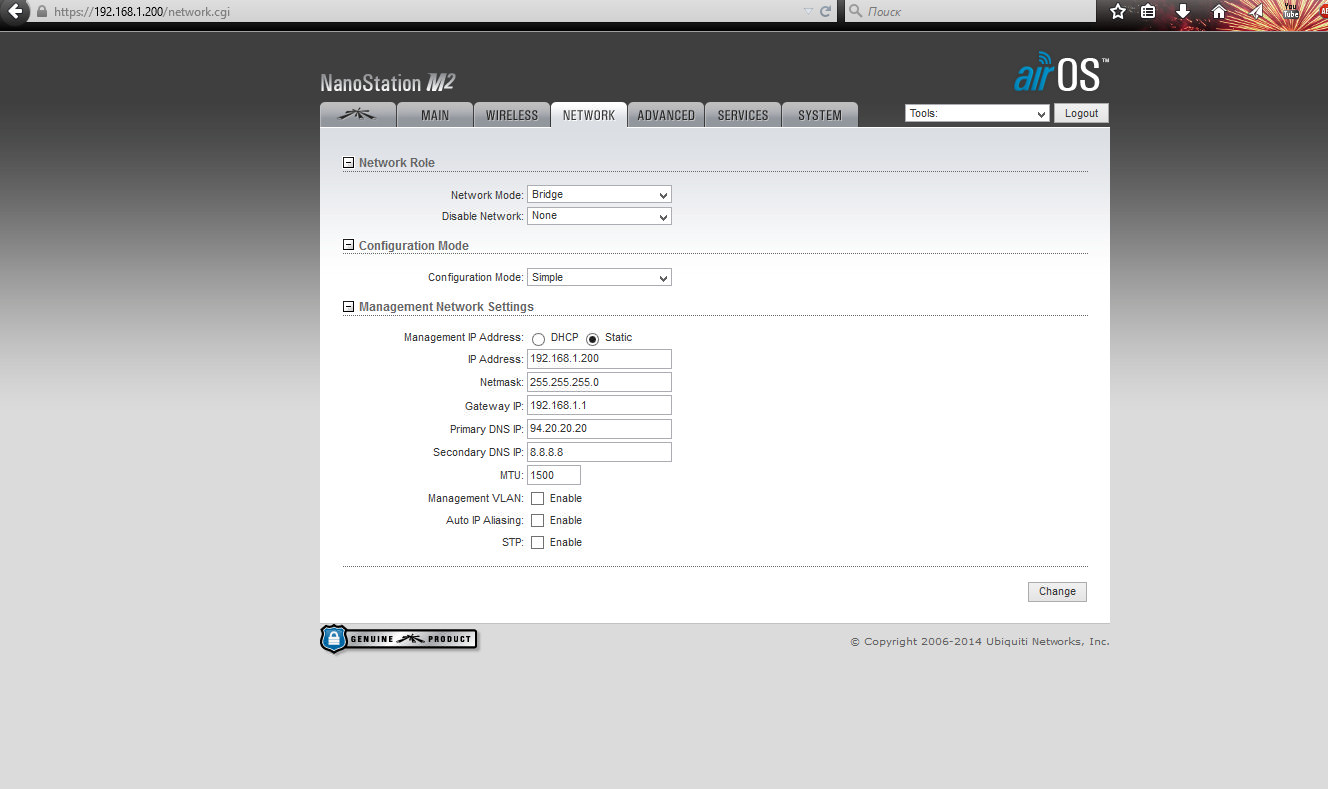Click the bookmark star icon

click(x=1118, y=12)
